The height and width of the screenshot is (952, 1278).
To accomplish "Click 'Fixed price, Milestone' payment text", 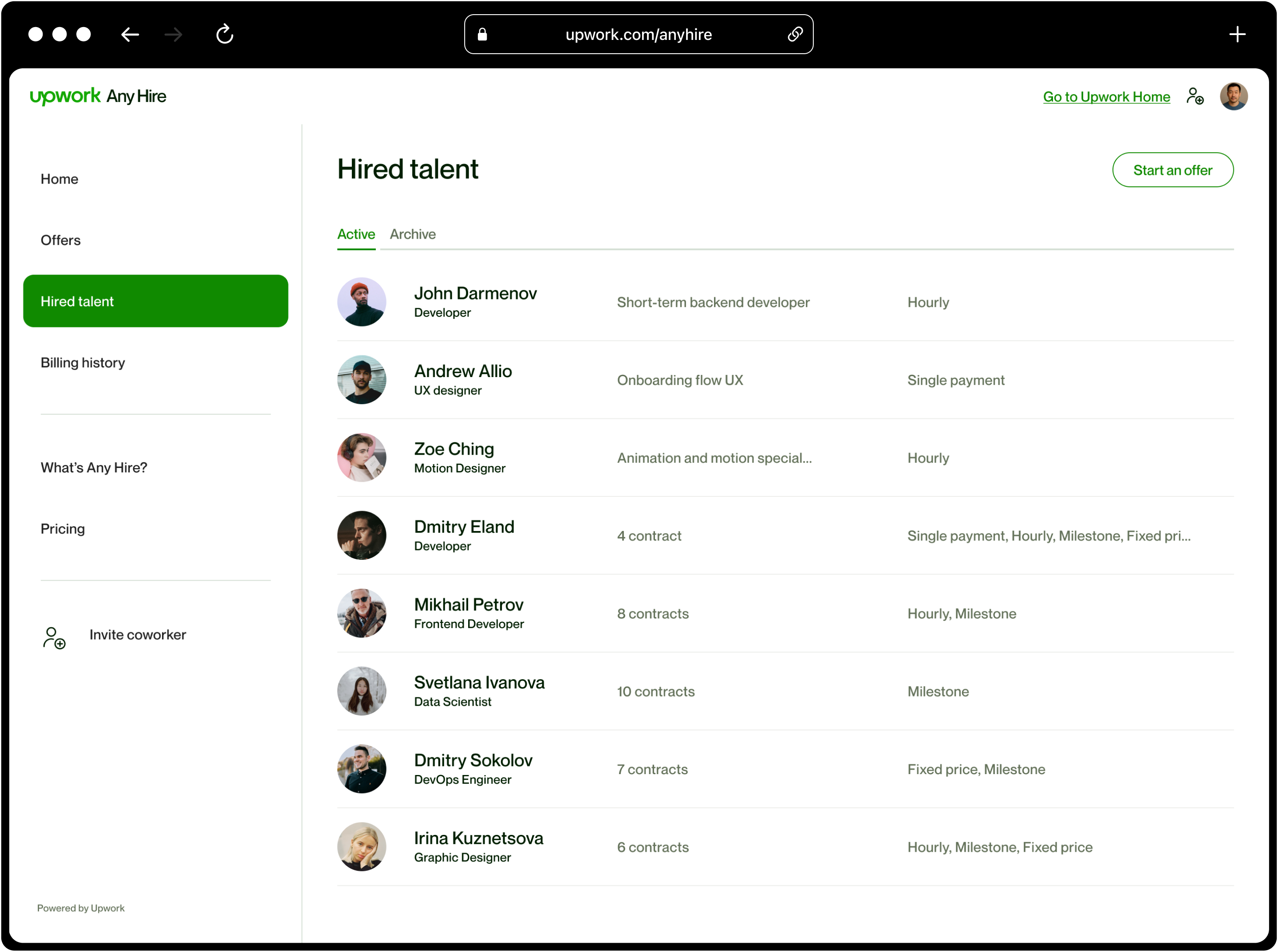I will [x=976, y=769].
